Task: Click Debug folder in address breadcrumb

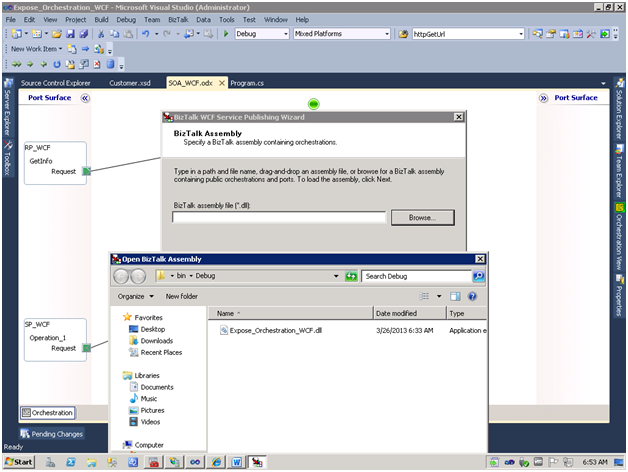Action: pos(205,276)
